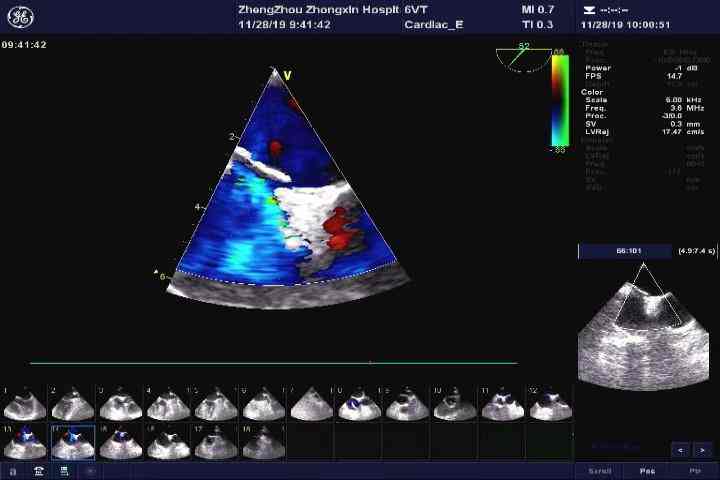Select the Ptr tab at bottom right
720x480 pixels.
695,470
